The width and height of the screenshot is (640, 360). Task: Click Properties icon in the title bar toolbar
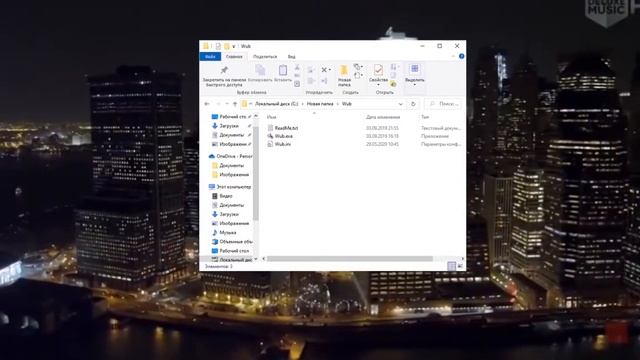[x=218, y=46]
